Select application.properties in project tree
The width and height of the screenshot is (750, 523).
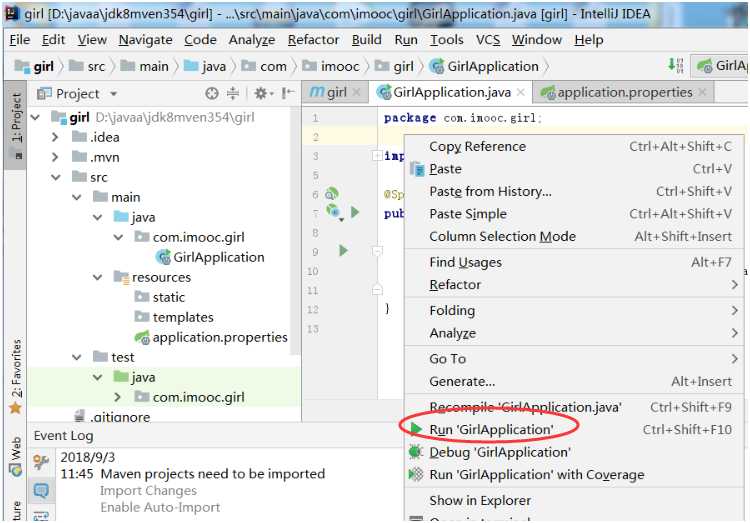click(x=211, y=337)
